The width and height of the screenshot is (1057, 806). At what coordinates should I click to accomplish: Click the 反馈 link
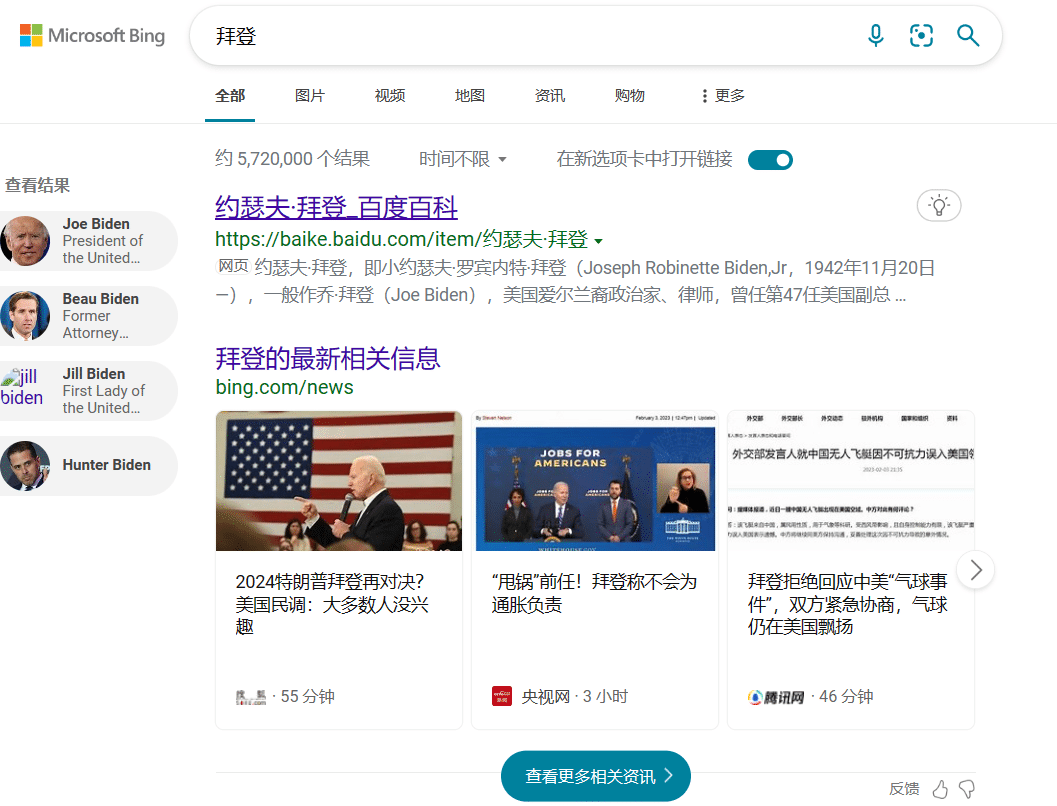pos(904,788)
